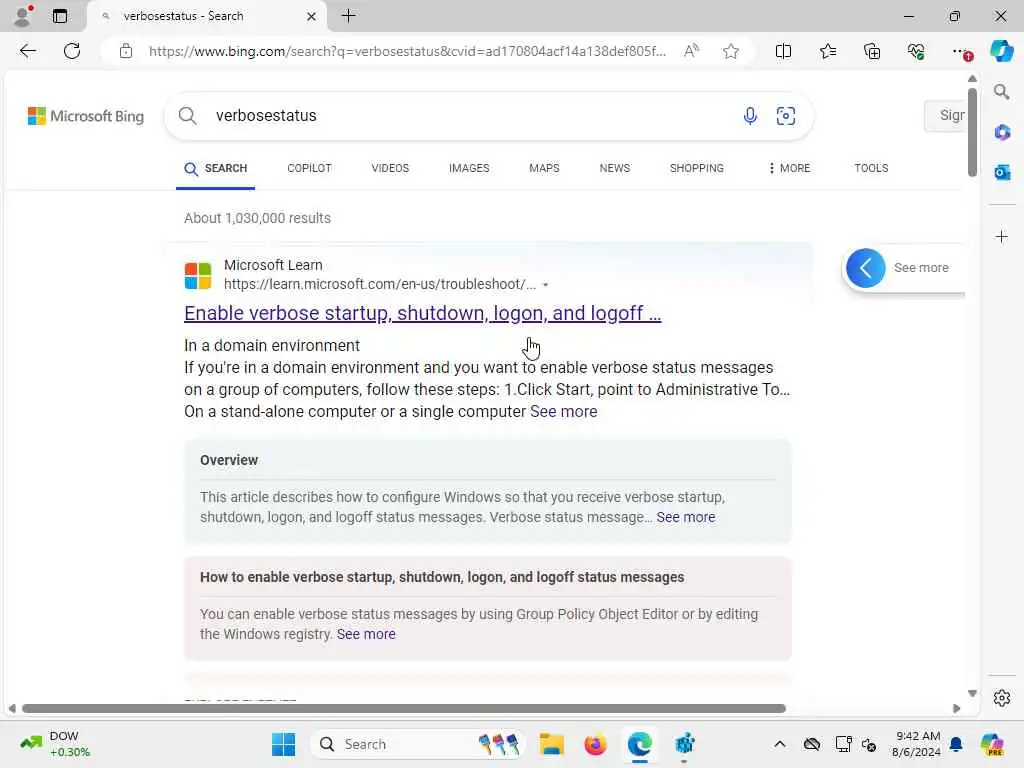Screen dimensions: 1024x768
Task: Launch Firefox from the taskbar
Action: (x=595, y=744)
